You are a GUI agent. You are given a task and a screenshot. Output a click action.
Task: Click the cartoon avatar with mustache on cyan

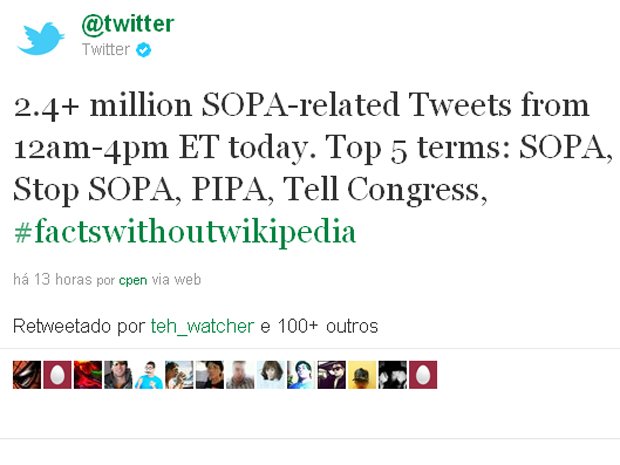[148, 374]
